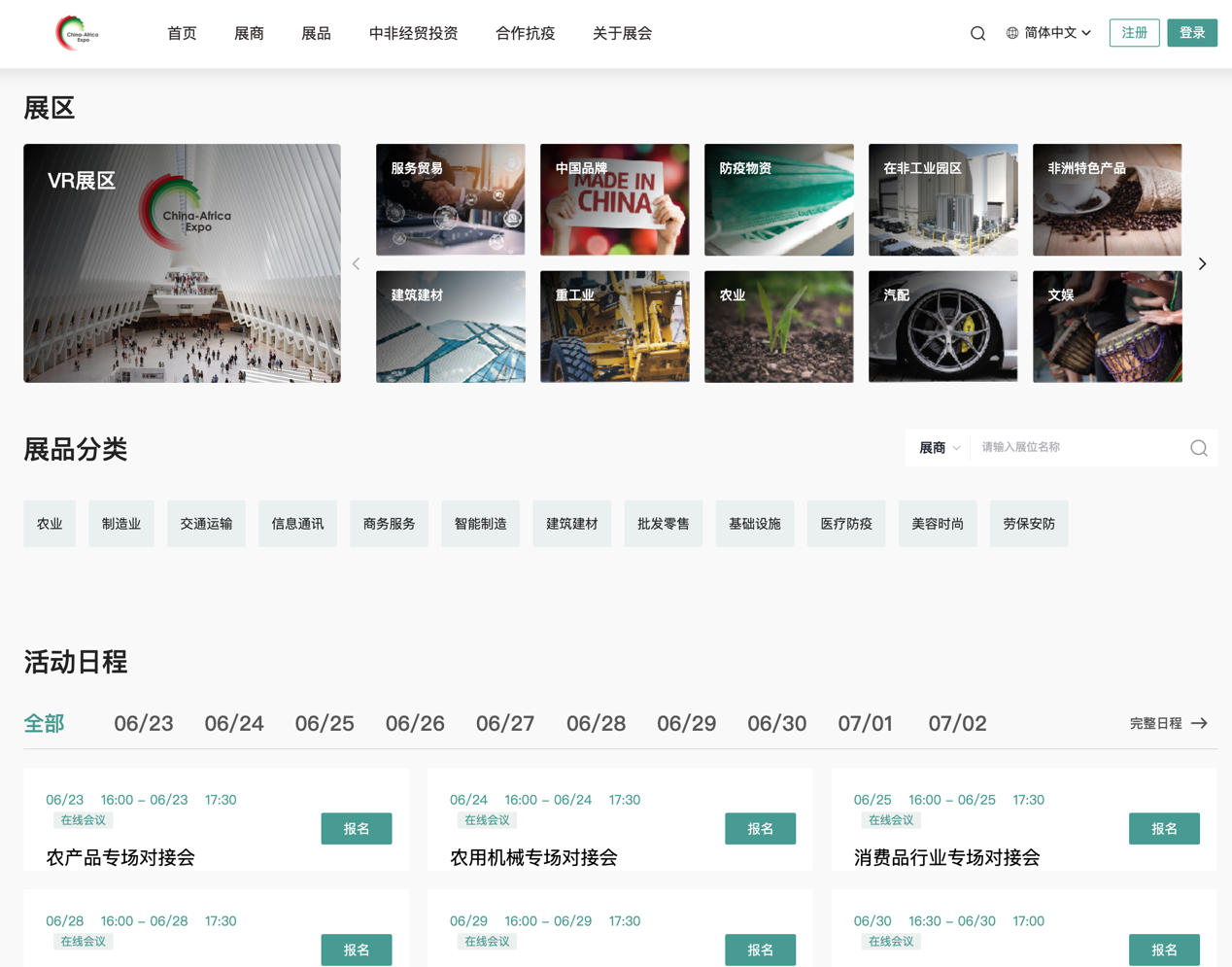Select the 06/30 date tab
The width and height of the screenshot is (1232, 967).
(776, 723)
